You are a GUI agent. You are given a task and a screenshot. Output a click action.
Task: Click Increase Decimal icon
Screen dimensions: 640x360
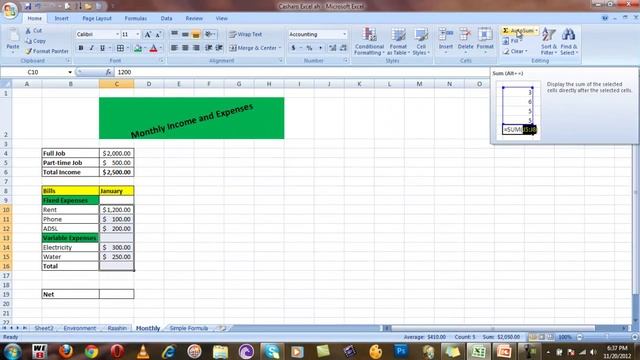333,48
